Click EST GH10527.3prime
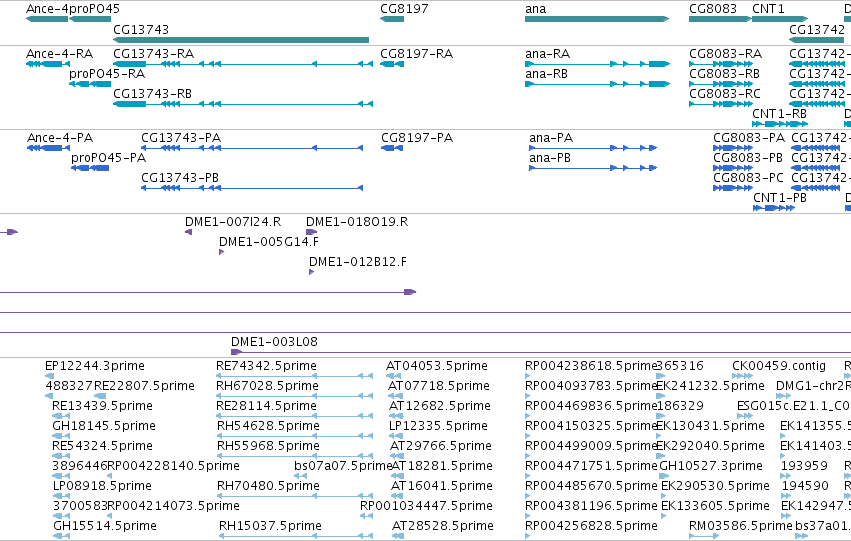This screenshot has width=851, height=541. tap(664, 476)
